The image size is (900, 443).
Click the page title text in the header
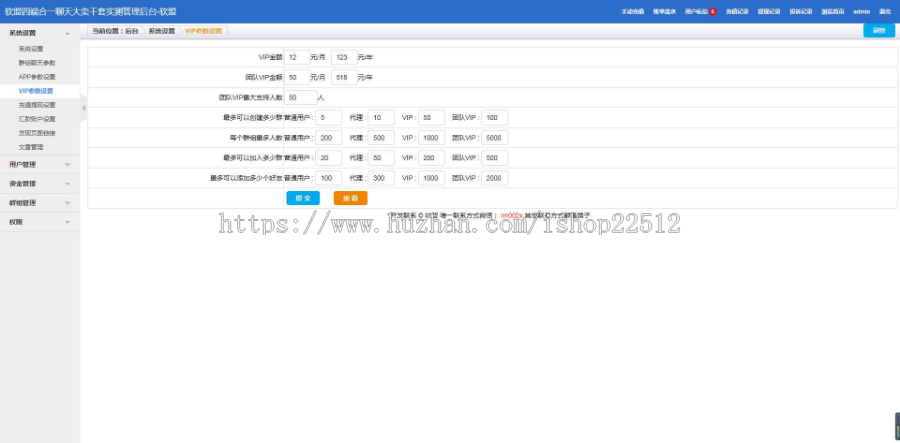pyautogui.click(x=91, y=11)
